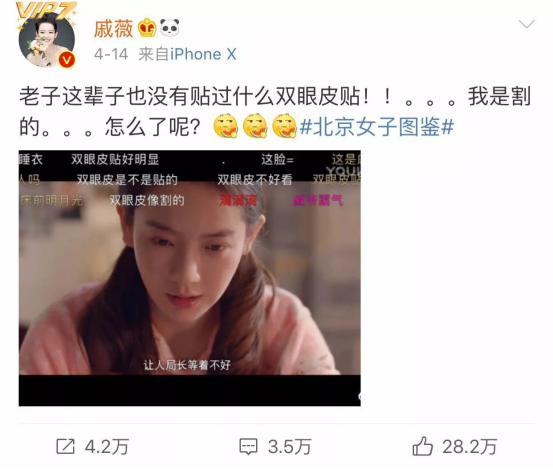Open the attached video screenshot image
Viewport: 553px width, 470px height.
coord(190,278)
